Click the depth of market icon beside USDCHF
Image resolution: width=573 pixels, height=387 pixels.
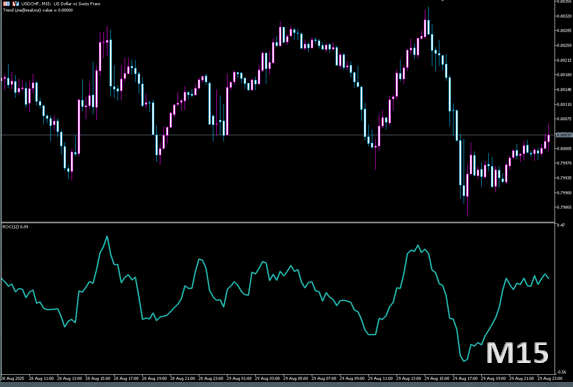pos(7,4)
